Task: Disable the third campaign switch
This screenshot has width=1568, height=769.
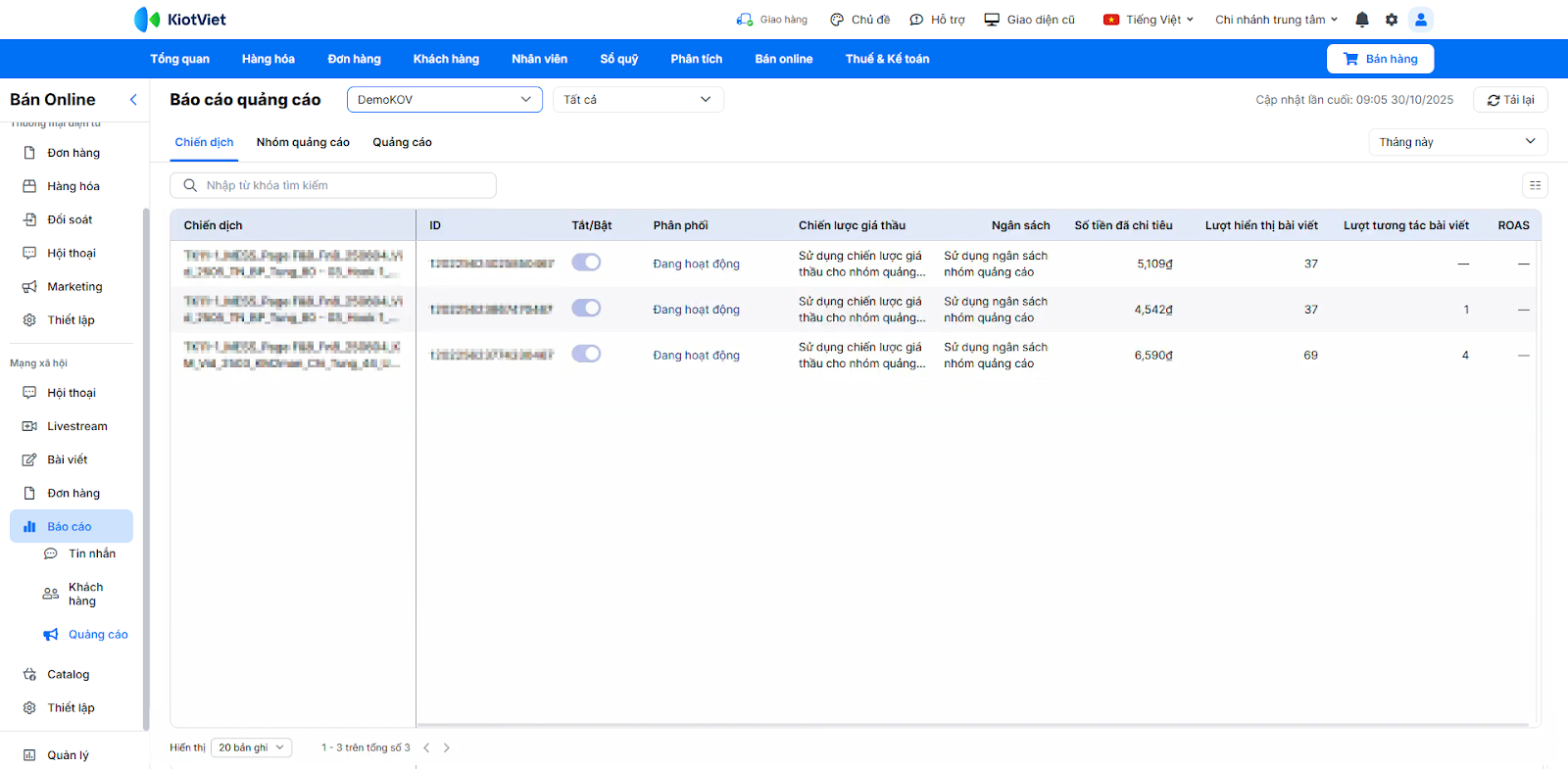Action: point(586,354)
